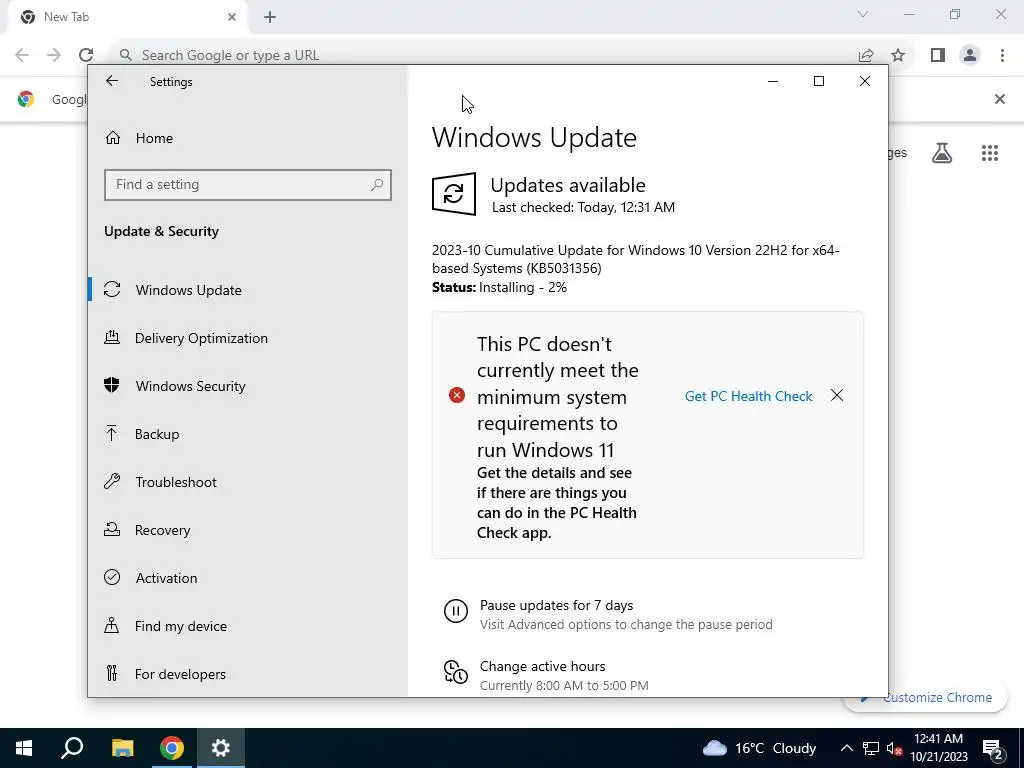Open Chrome profile avatar
This screenshot has width=1024, height=768.
970,55
